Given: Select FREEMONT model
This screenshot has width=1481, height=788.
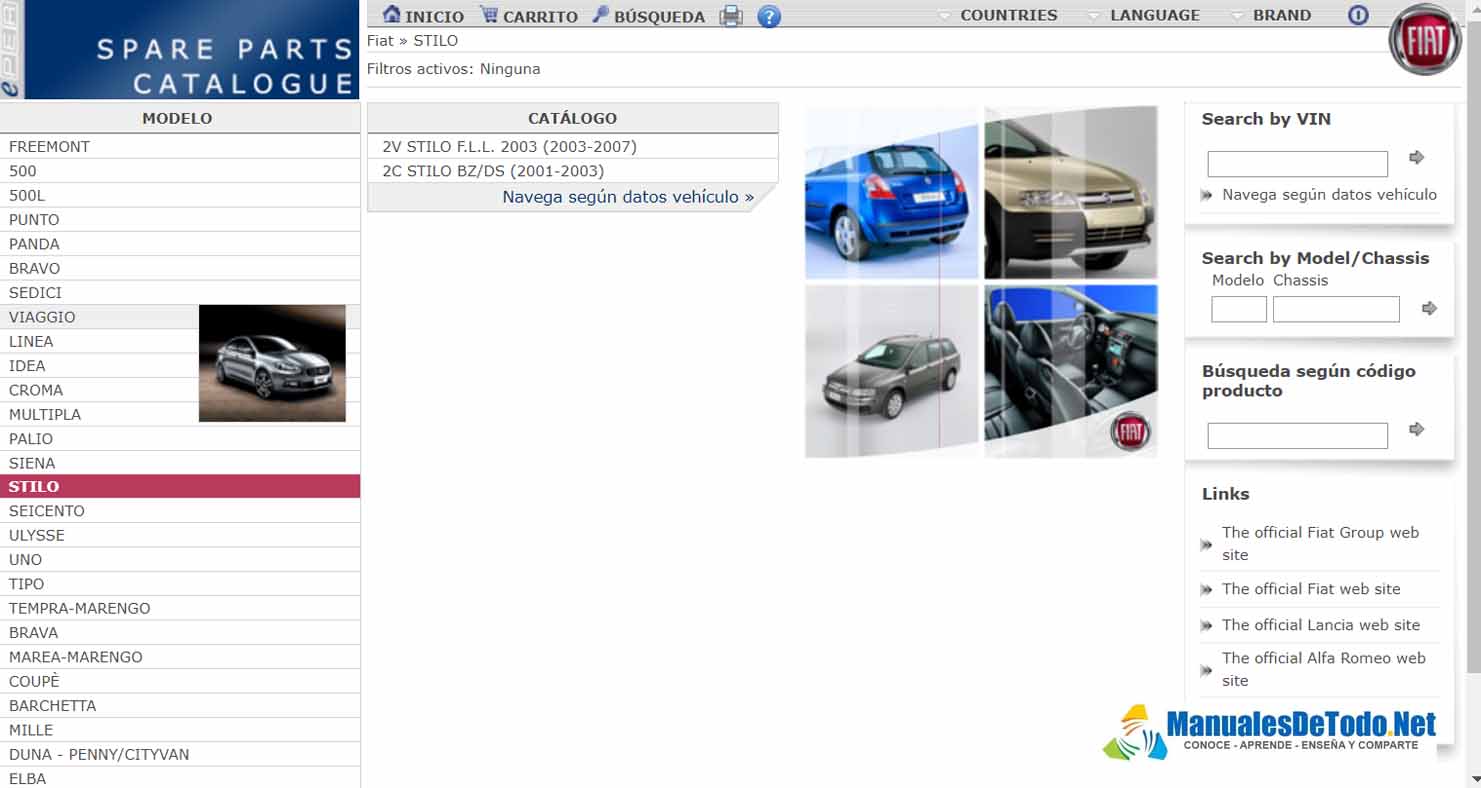Looking at the screenshot, I should point(180,147).
